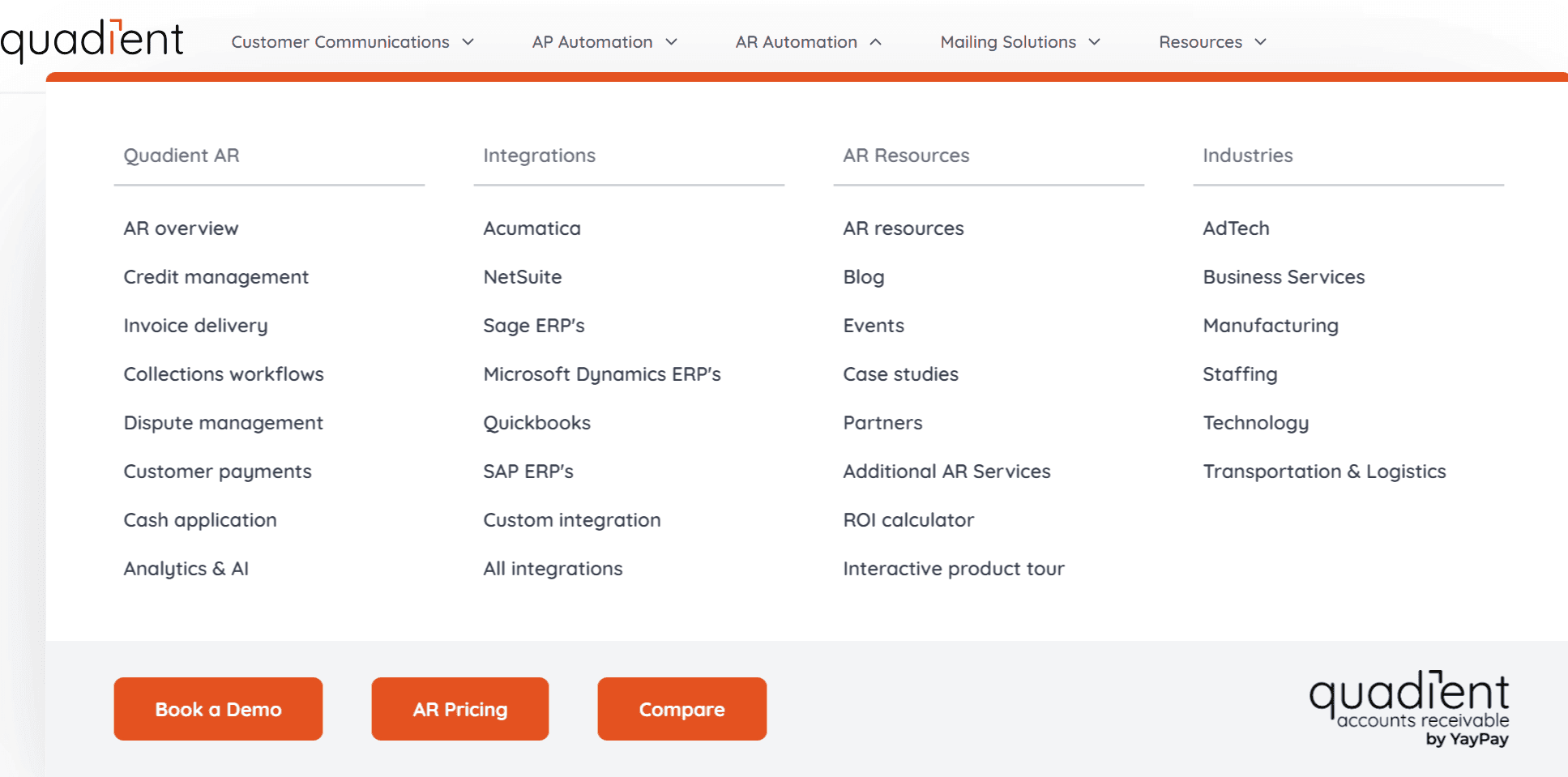Screen dimensions: 1568x777
Task: Click Book a Demo button
Action: [x=218, y=709]
